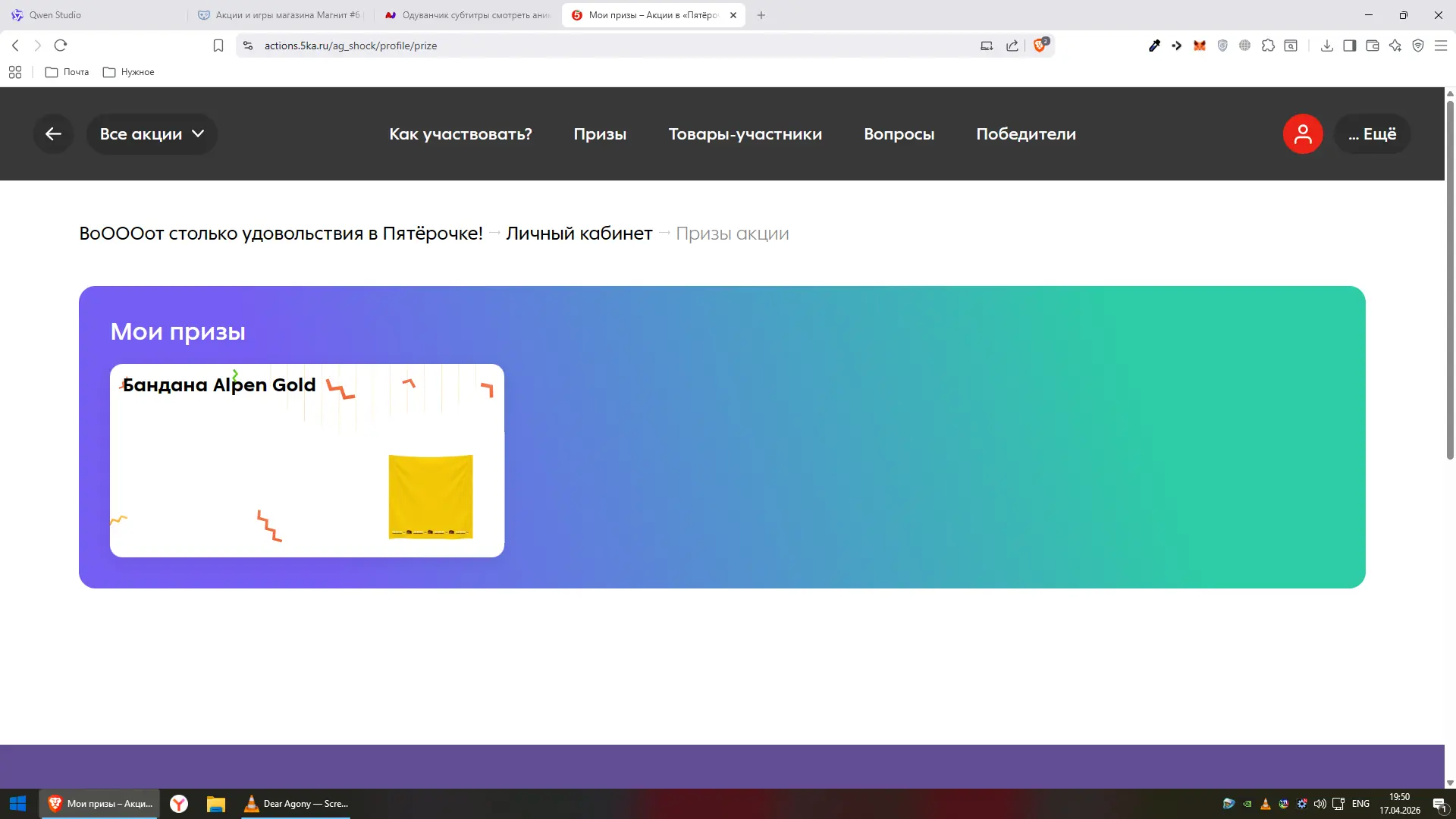1456x819 pixels.
Task: Expand the ... Ещё menu
Action: (x=1373, y=134)
